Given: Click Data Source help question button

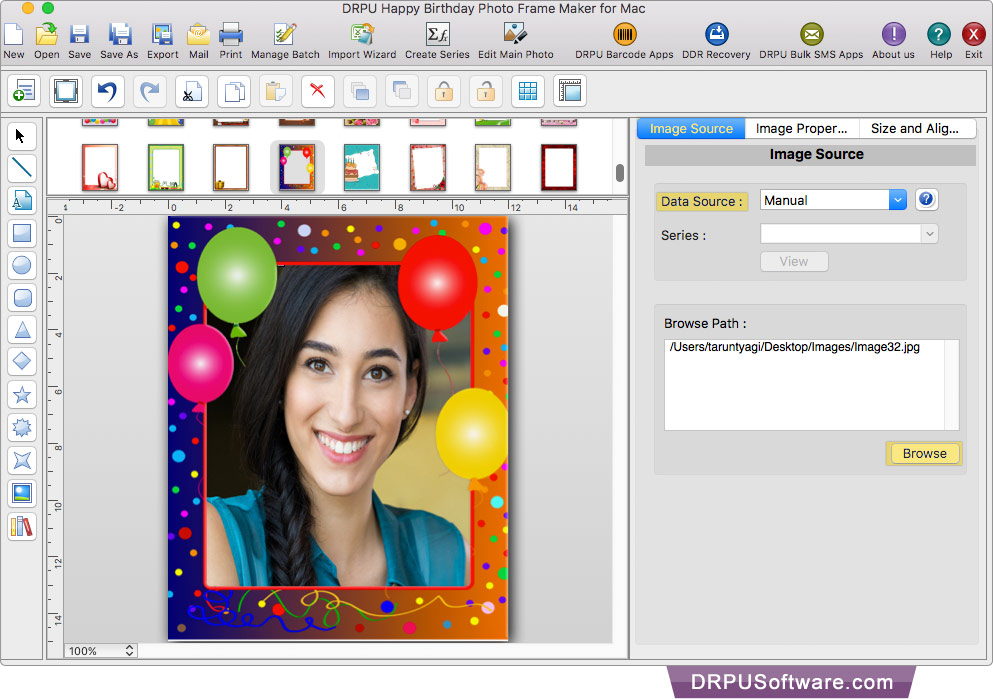Looking at the screenshot, I should (926, 199).
